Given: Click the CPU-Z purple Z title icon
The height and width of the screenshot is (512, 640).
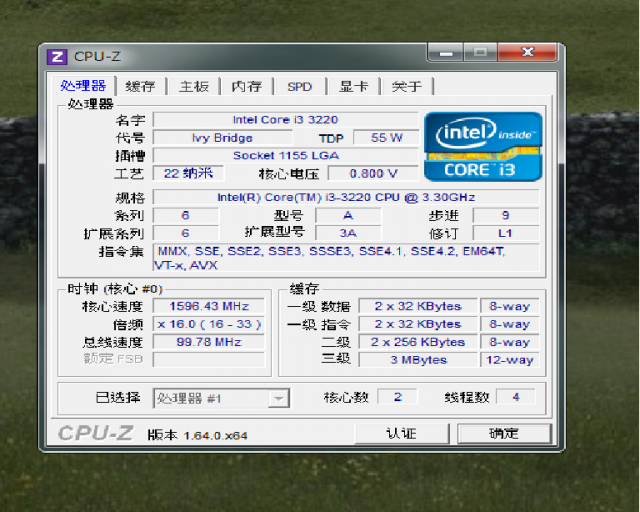Looking at the screenshot, I should [x=57, y=57].
